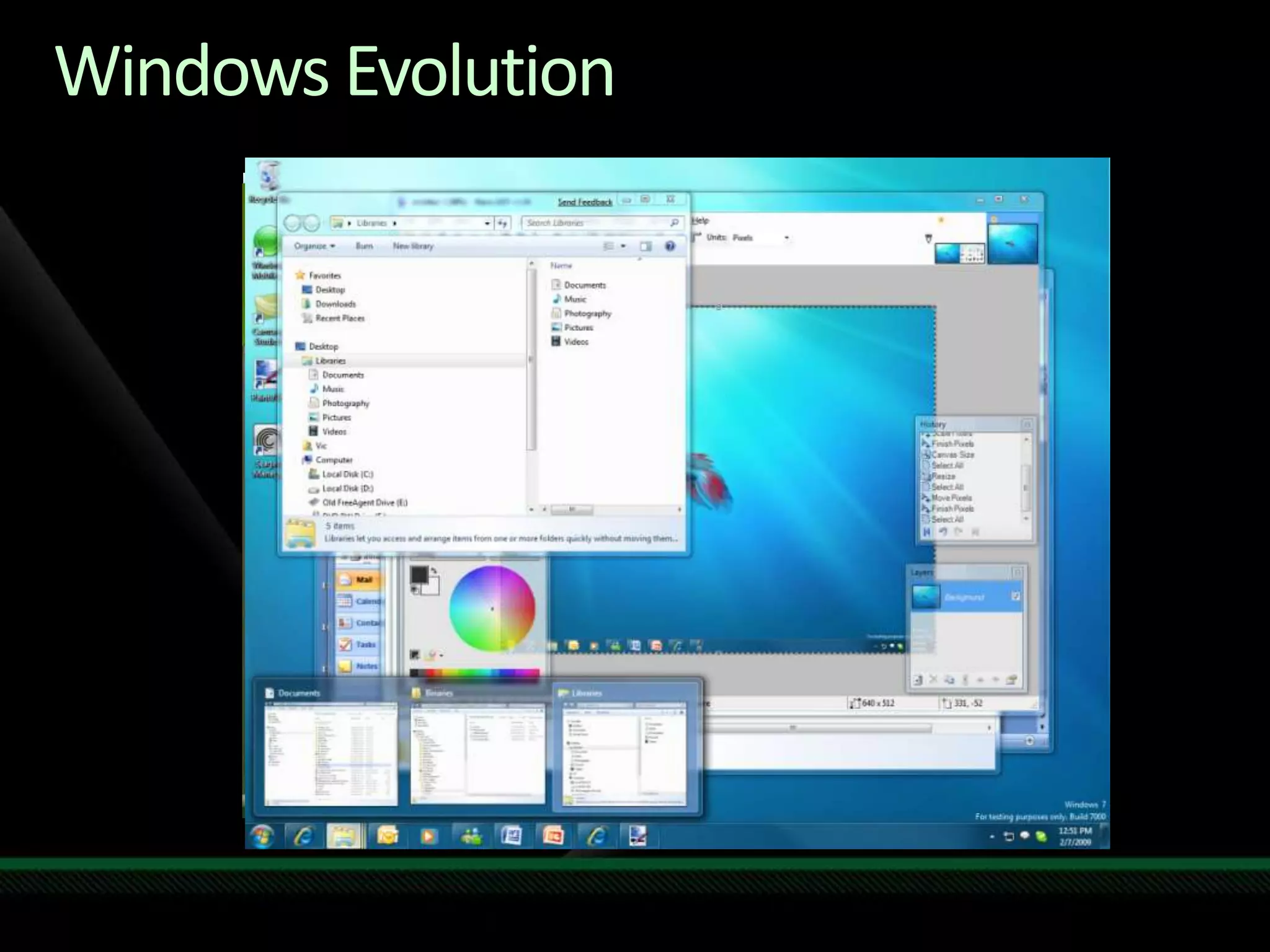Open the PowerPoint icon on the taskbar

554,837
